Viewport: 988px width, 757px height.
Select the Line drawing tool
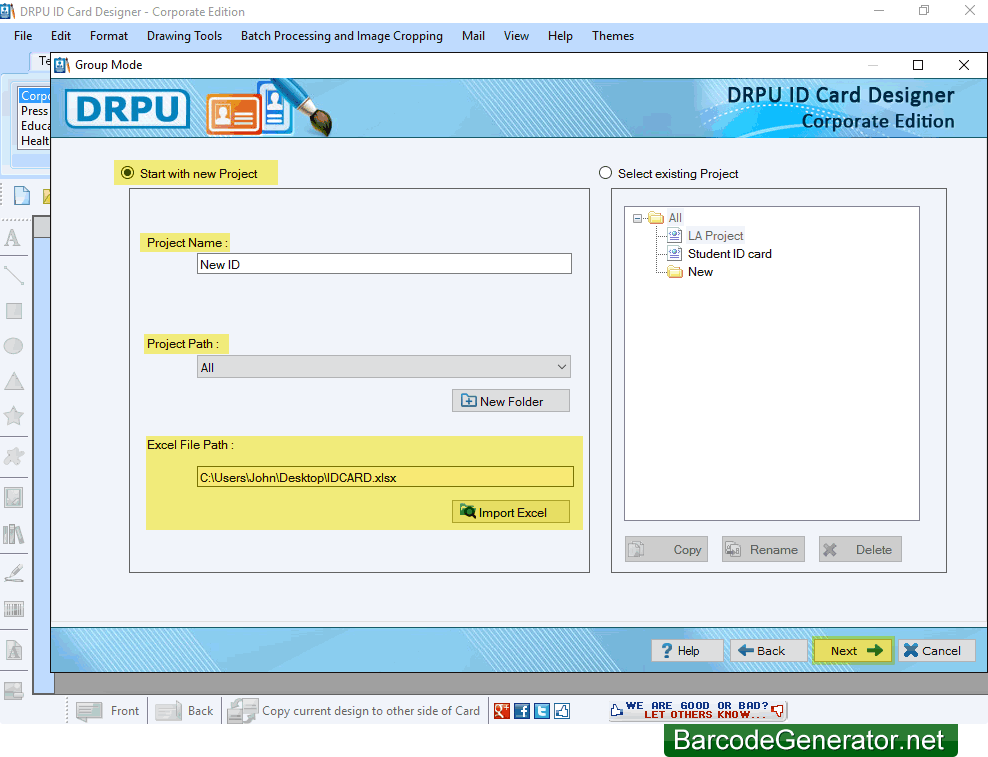click(x=14, y=275)
